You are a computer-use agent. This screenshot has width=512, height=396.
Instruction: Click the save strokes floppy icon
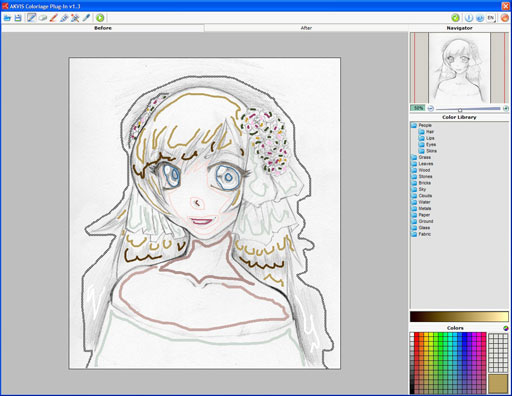click(18, 18)
